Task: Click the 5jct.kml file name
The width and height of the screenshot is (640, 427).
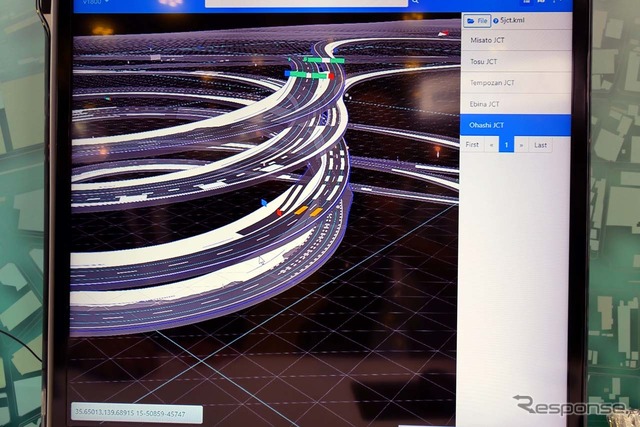Action: point(512,20)
